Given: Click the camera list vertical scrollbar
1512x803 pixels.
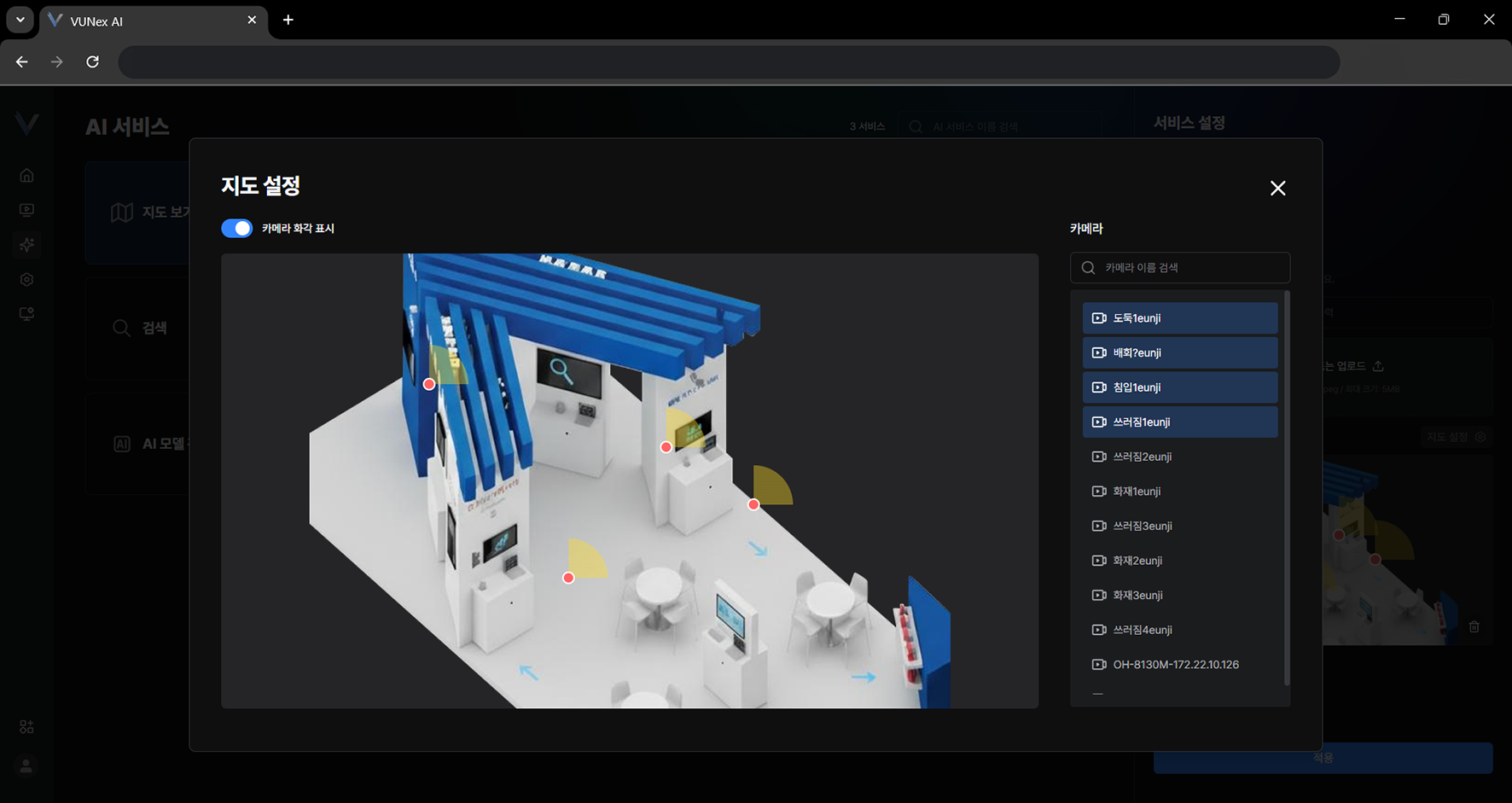Looking at the screenshot, I should 1287,486.
